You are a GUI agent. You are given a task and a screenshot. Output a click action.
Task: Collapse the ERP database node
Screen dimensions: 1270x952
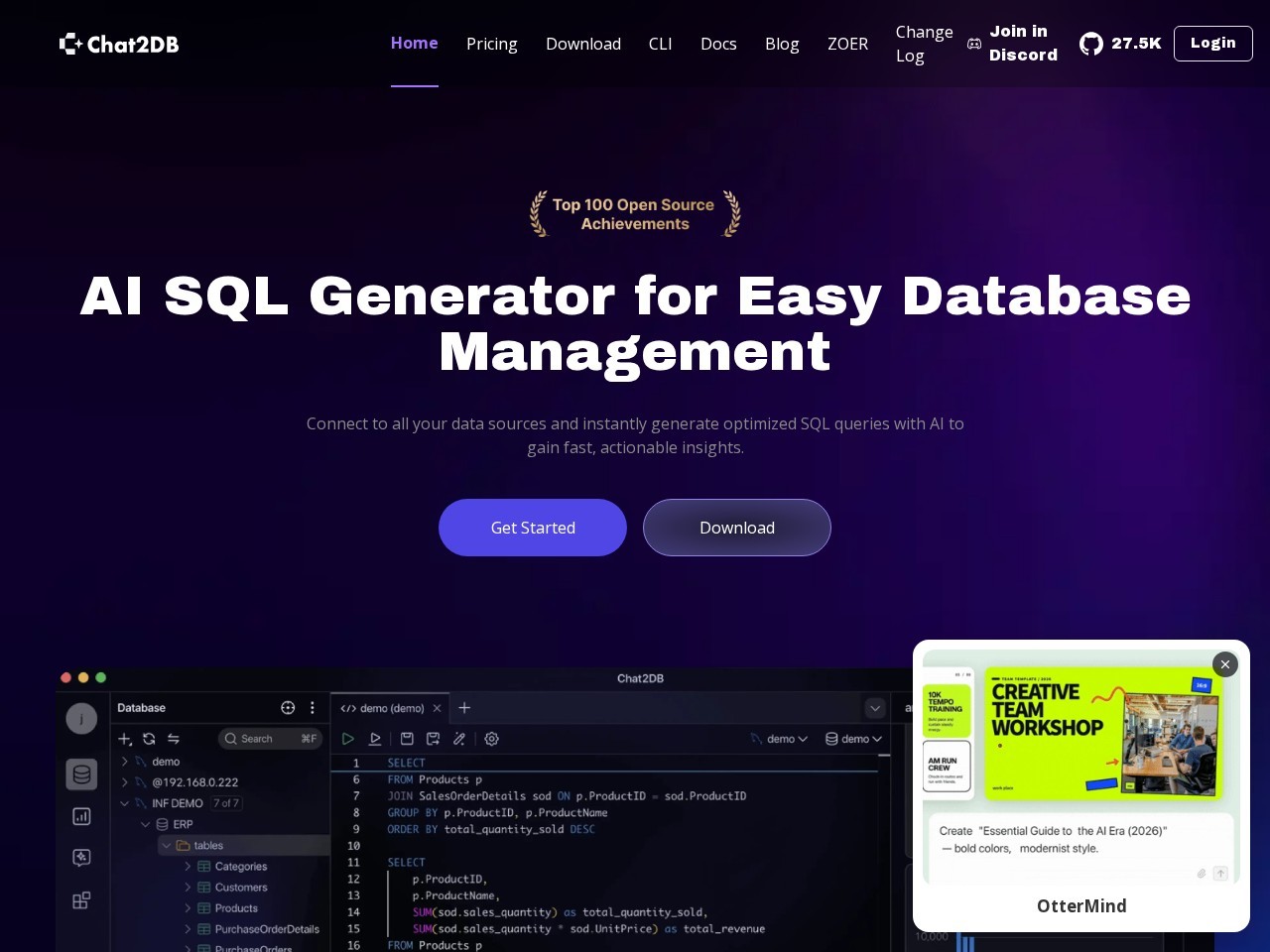coord(145,825)
